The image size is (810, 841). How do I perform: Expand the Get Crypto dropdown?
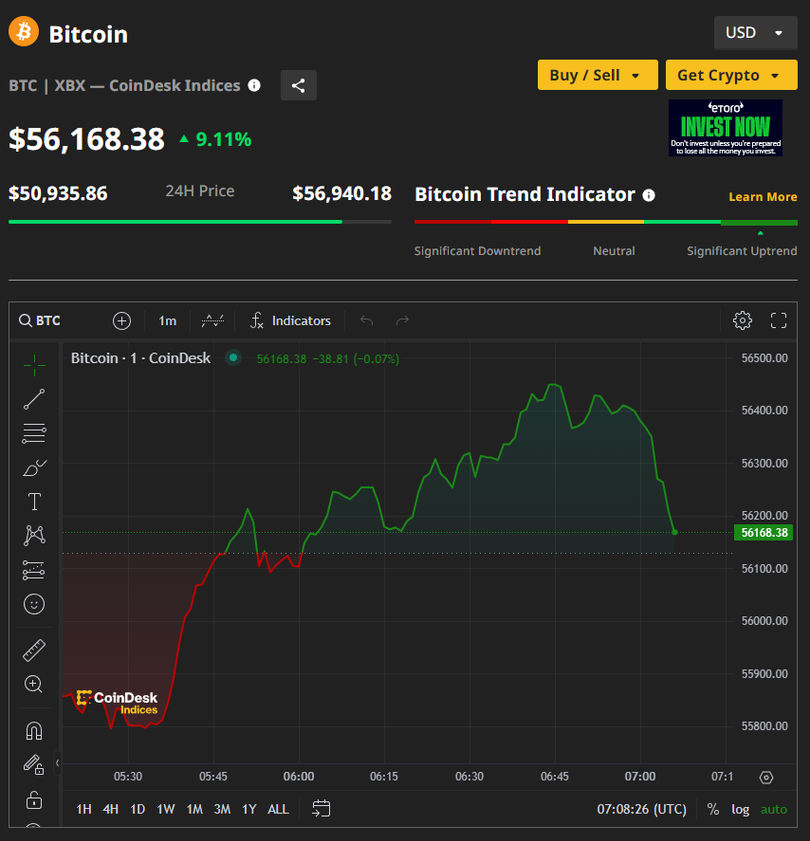tap(729, 75)
